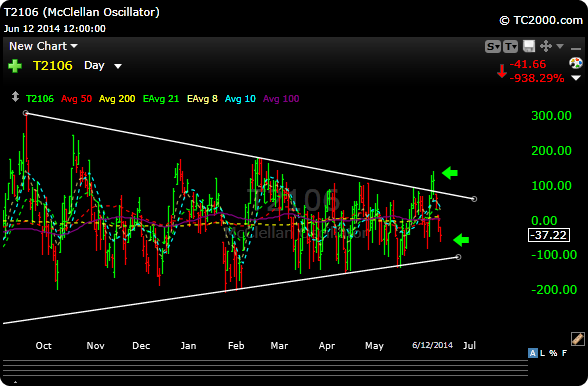
Task: Open the gray arrow menu beside move icon
Action: [x=560, y=46]
